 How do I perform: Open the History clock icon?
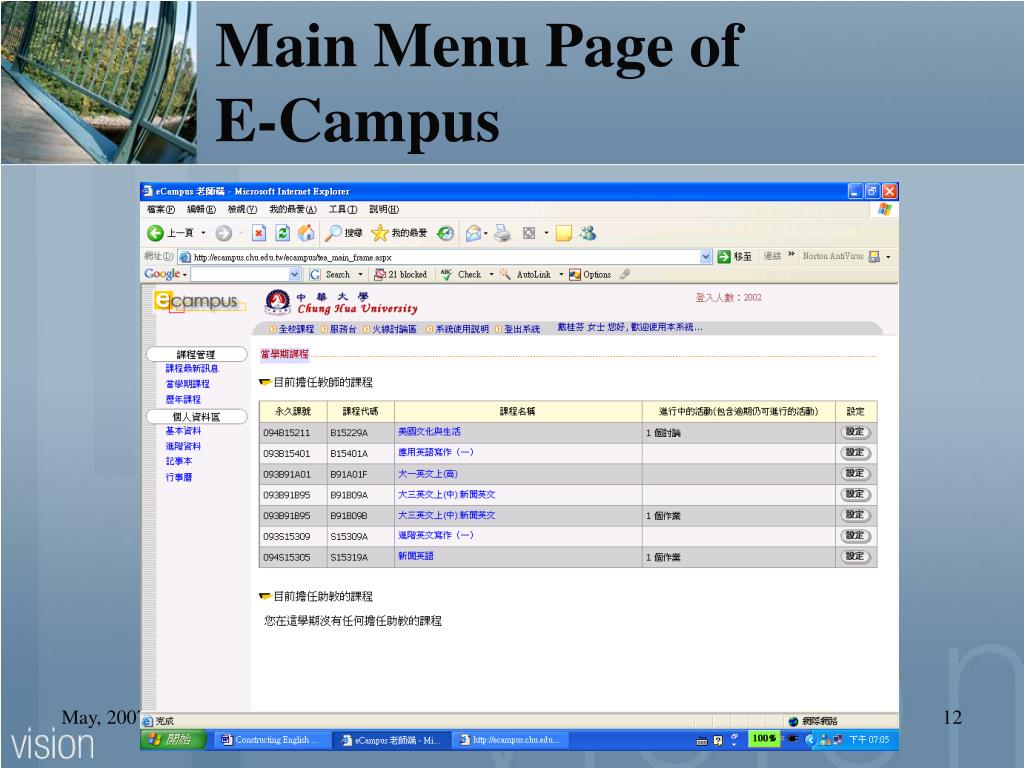coord(445,233)
